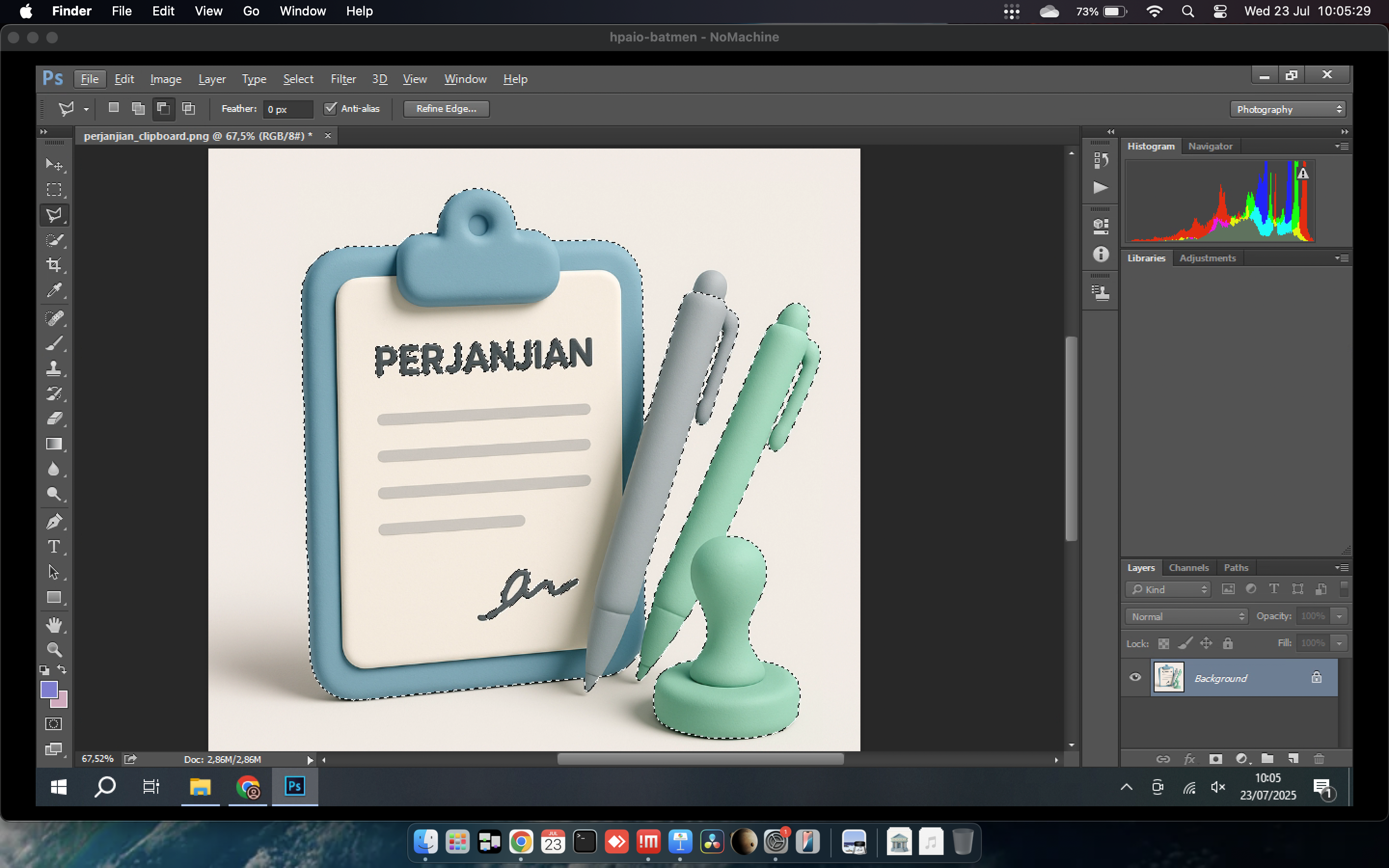This screenshot has width=1389, height=868.
Task: Select the Crop tool
Action: point(54,265)
